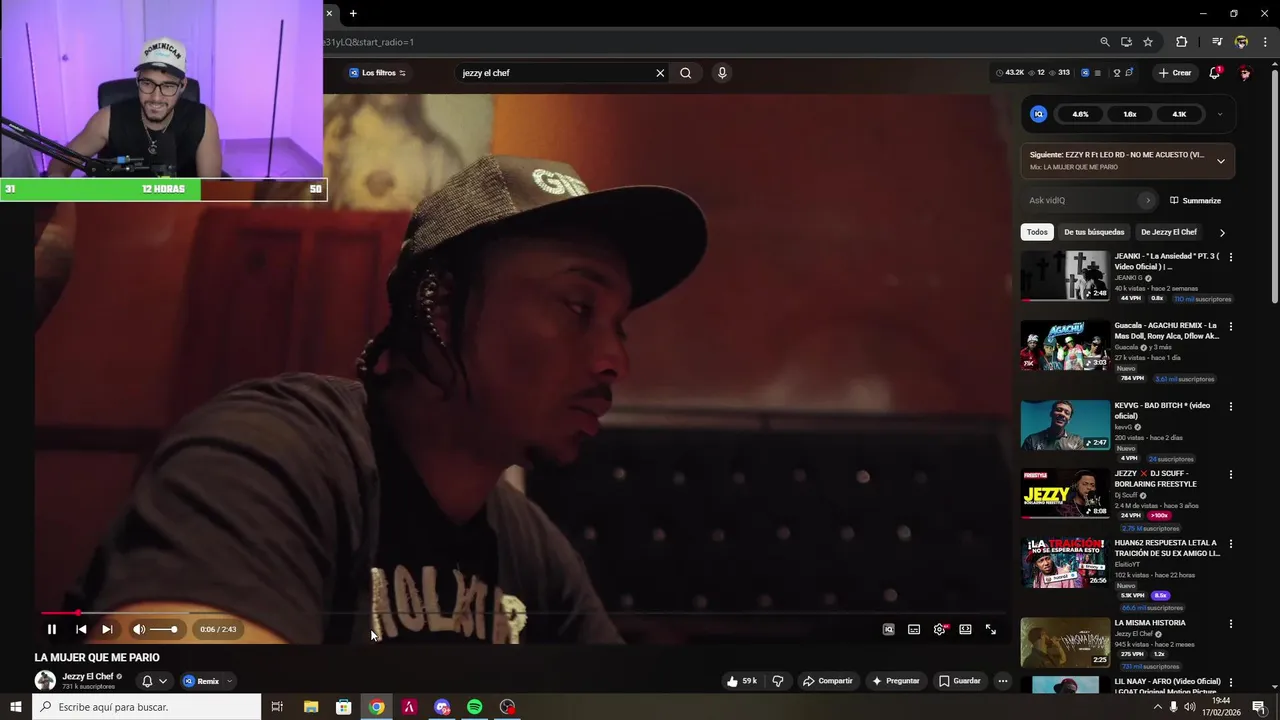Click the Summarize button
The image size is (1280, 720).
click(1196, 200)
